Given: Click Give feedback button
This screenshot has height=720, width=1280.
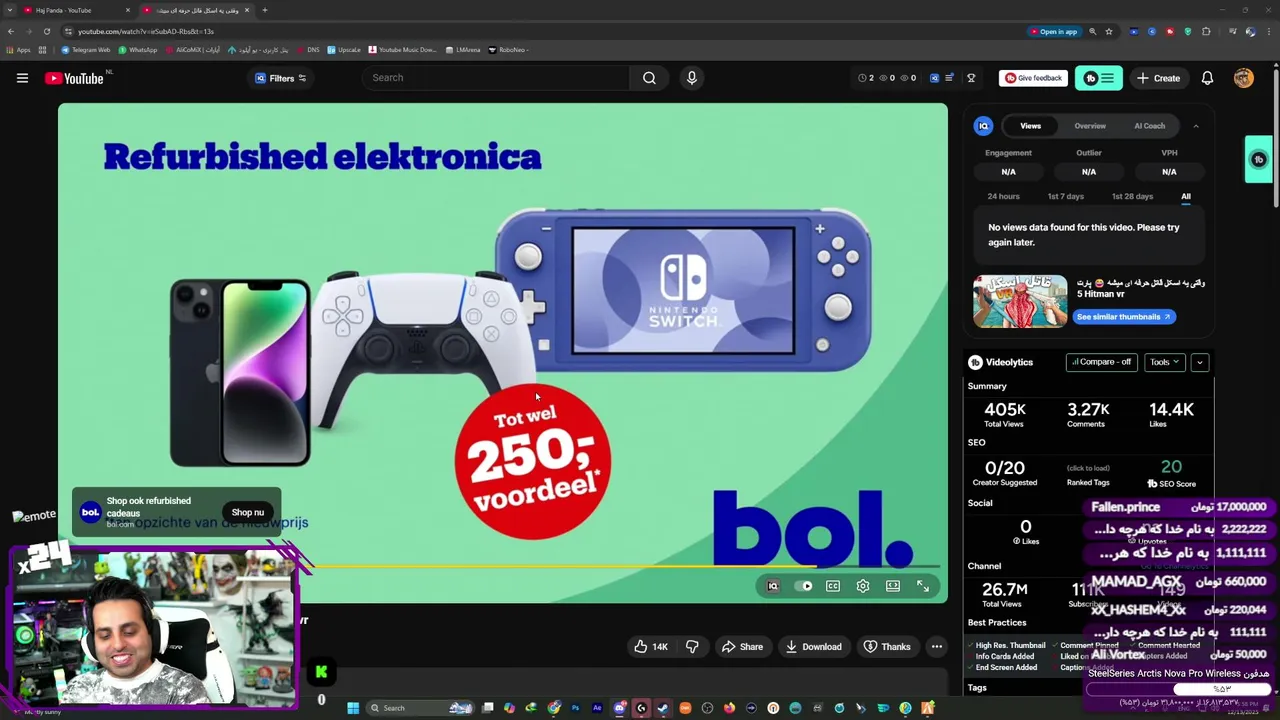Looking at the screenshot, I should tap(1033, 78).
